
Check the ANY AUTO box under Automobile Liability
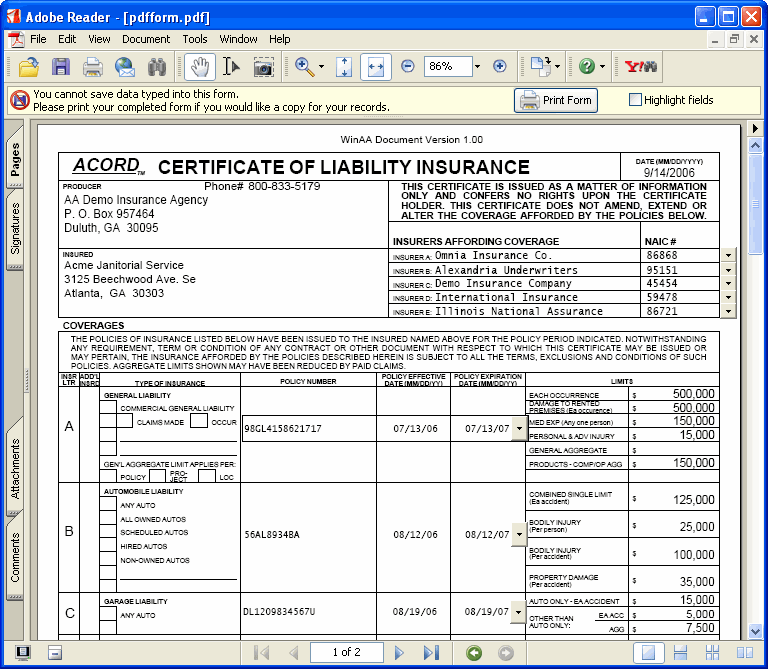coord(108,504)
